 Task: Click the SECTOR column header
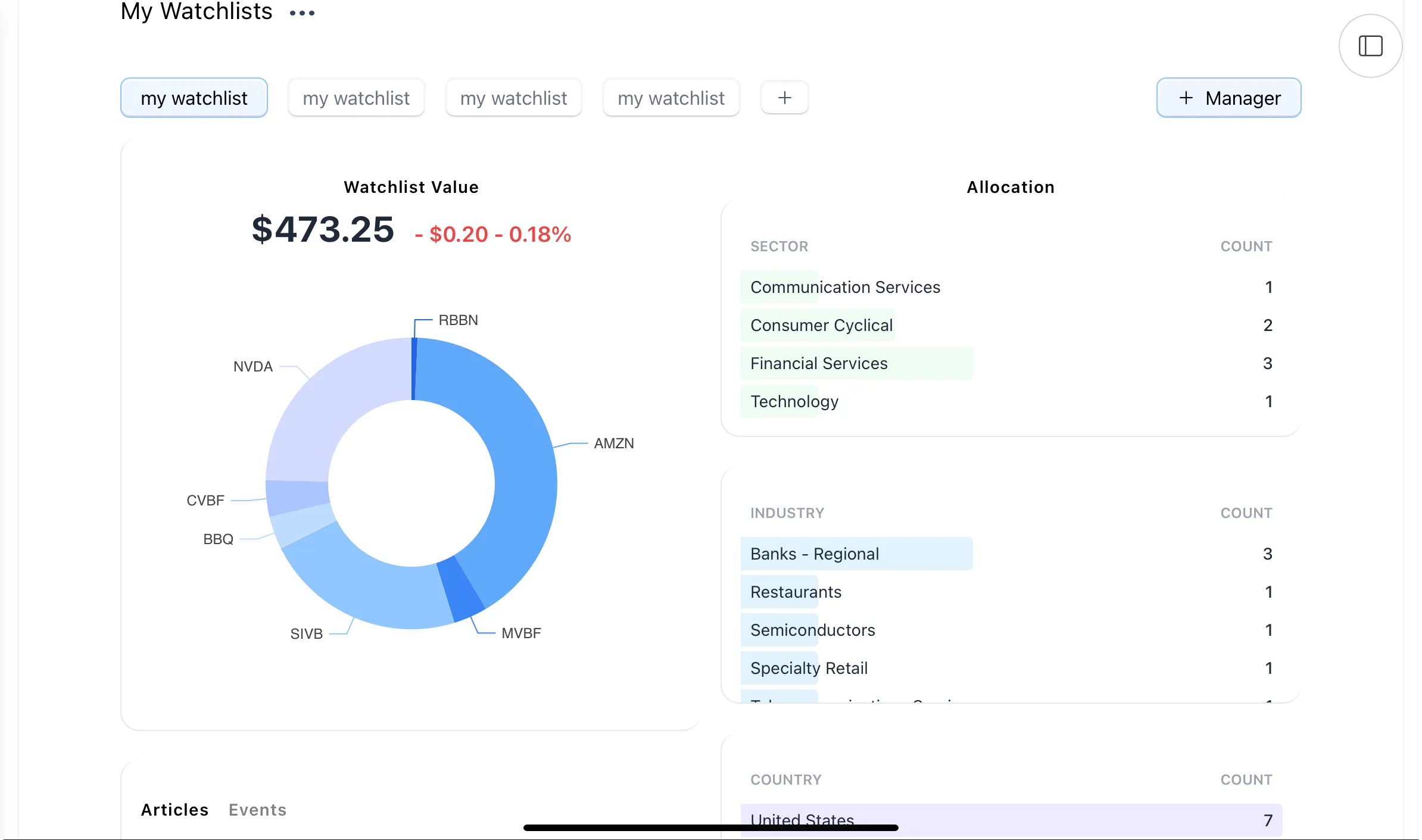point(779,246)
